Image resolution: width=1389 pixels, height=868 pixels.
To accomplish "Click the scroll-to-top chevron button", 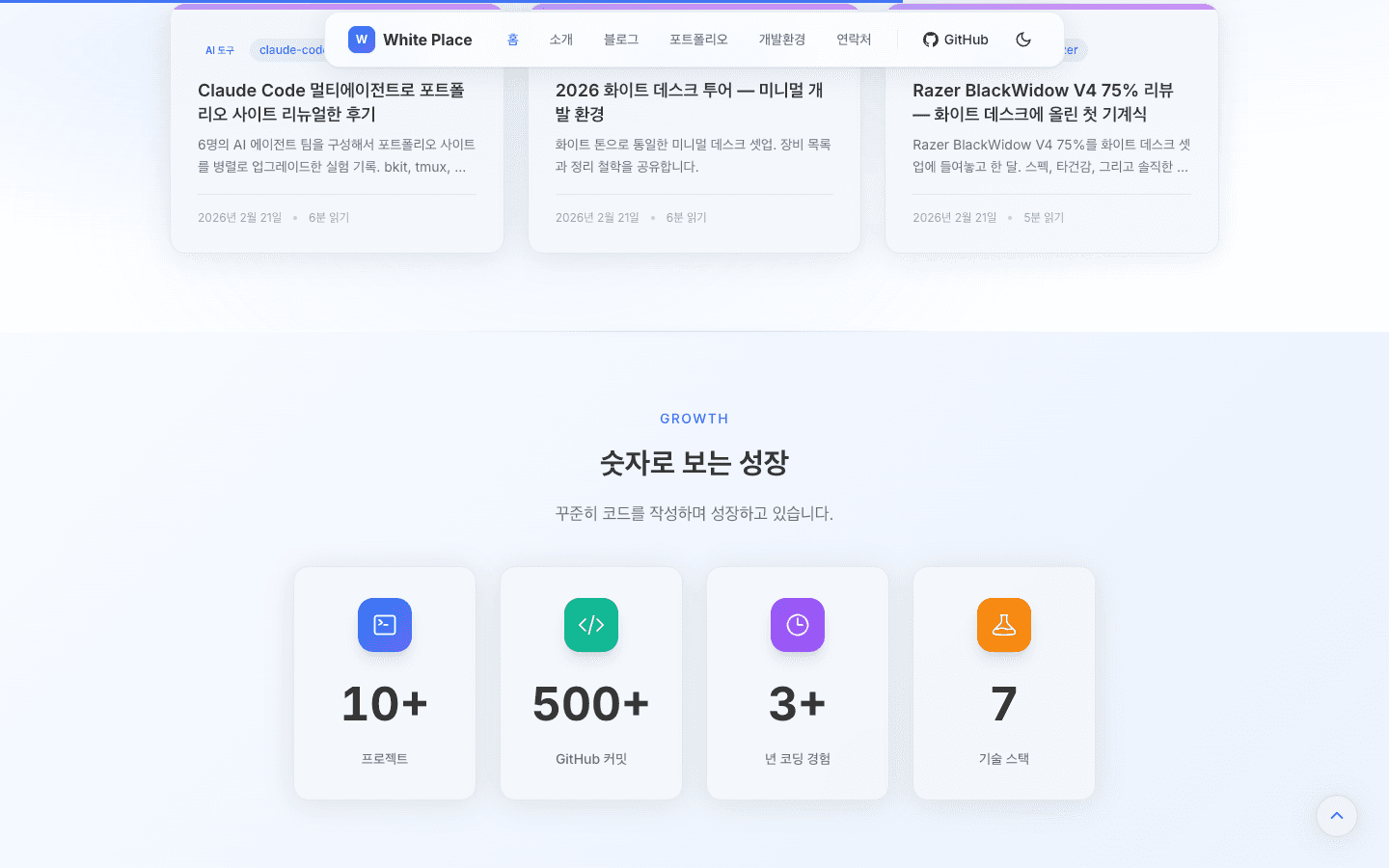I will pos(1336,816).
